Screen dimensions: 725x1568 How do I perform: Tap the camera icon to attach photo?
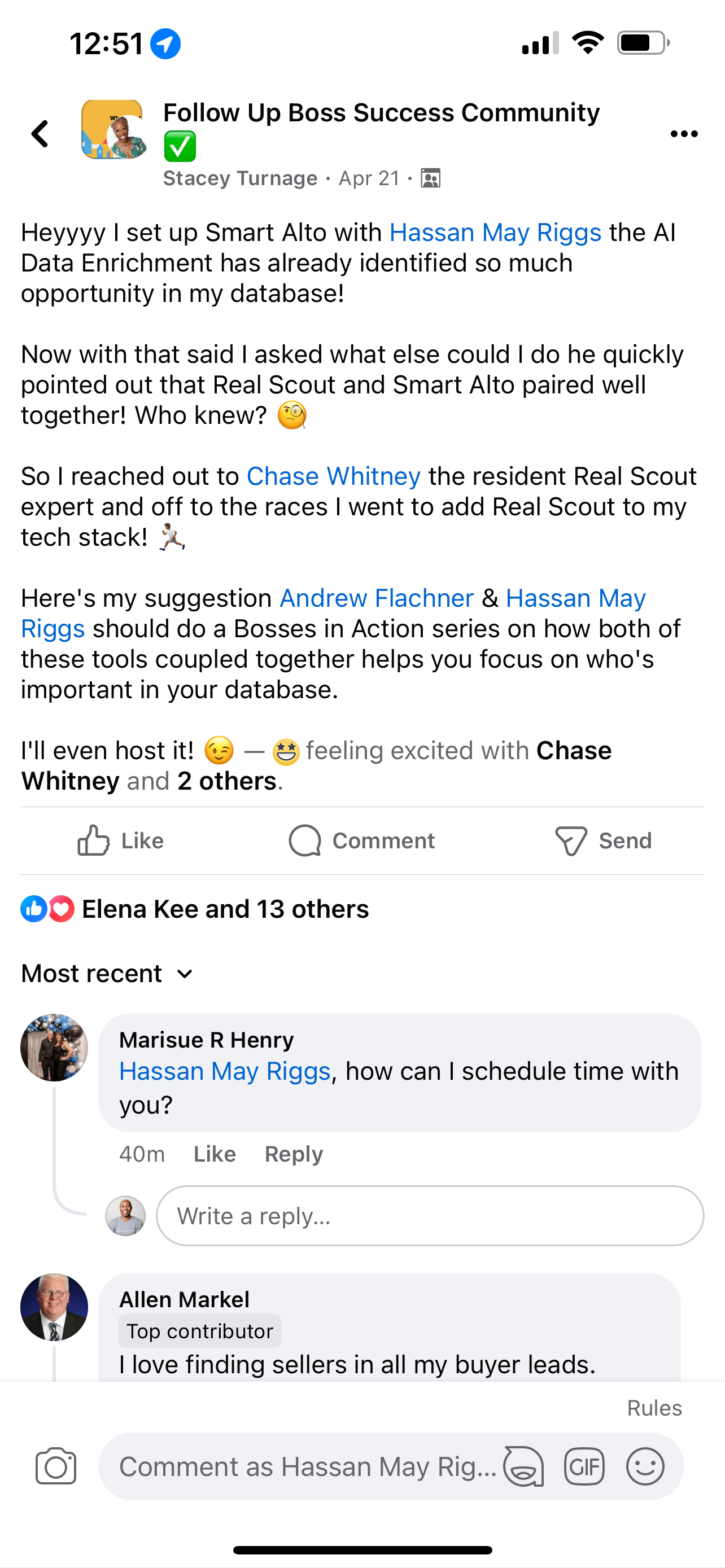56,1466
